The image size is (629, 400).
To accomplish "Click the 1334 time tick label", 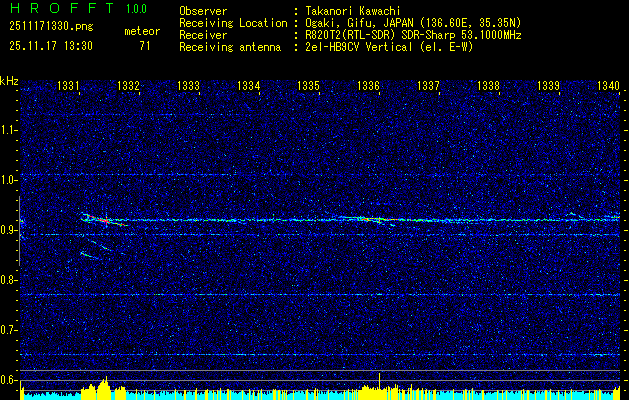I will (x=248, y=87).
